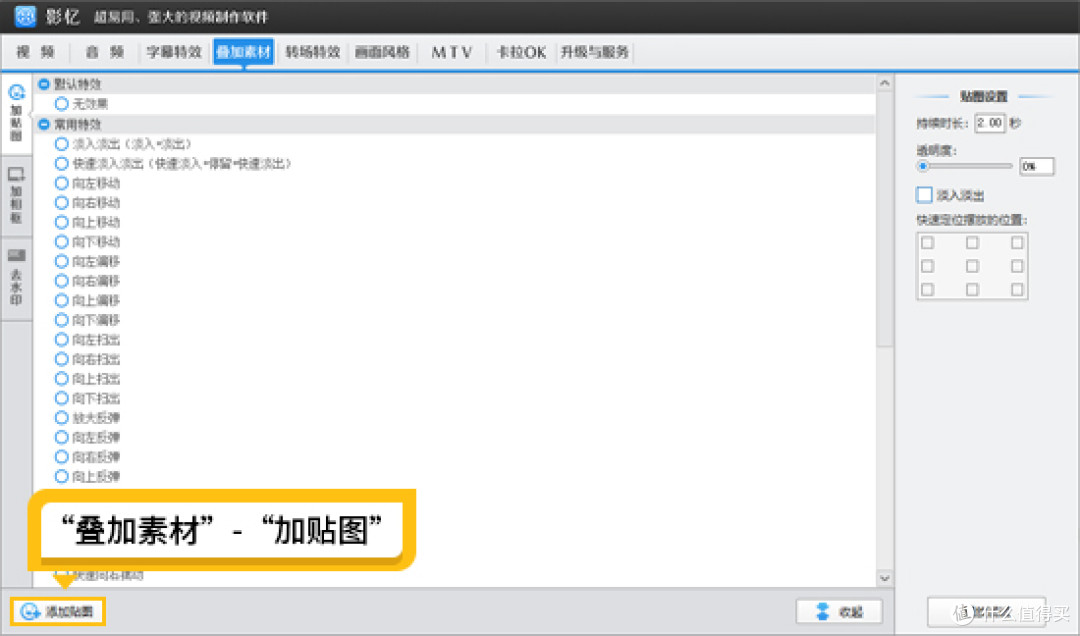Click the 添加贴图 button
This screenshot has width=1080, height=636.
coord(58,611)
